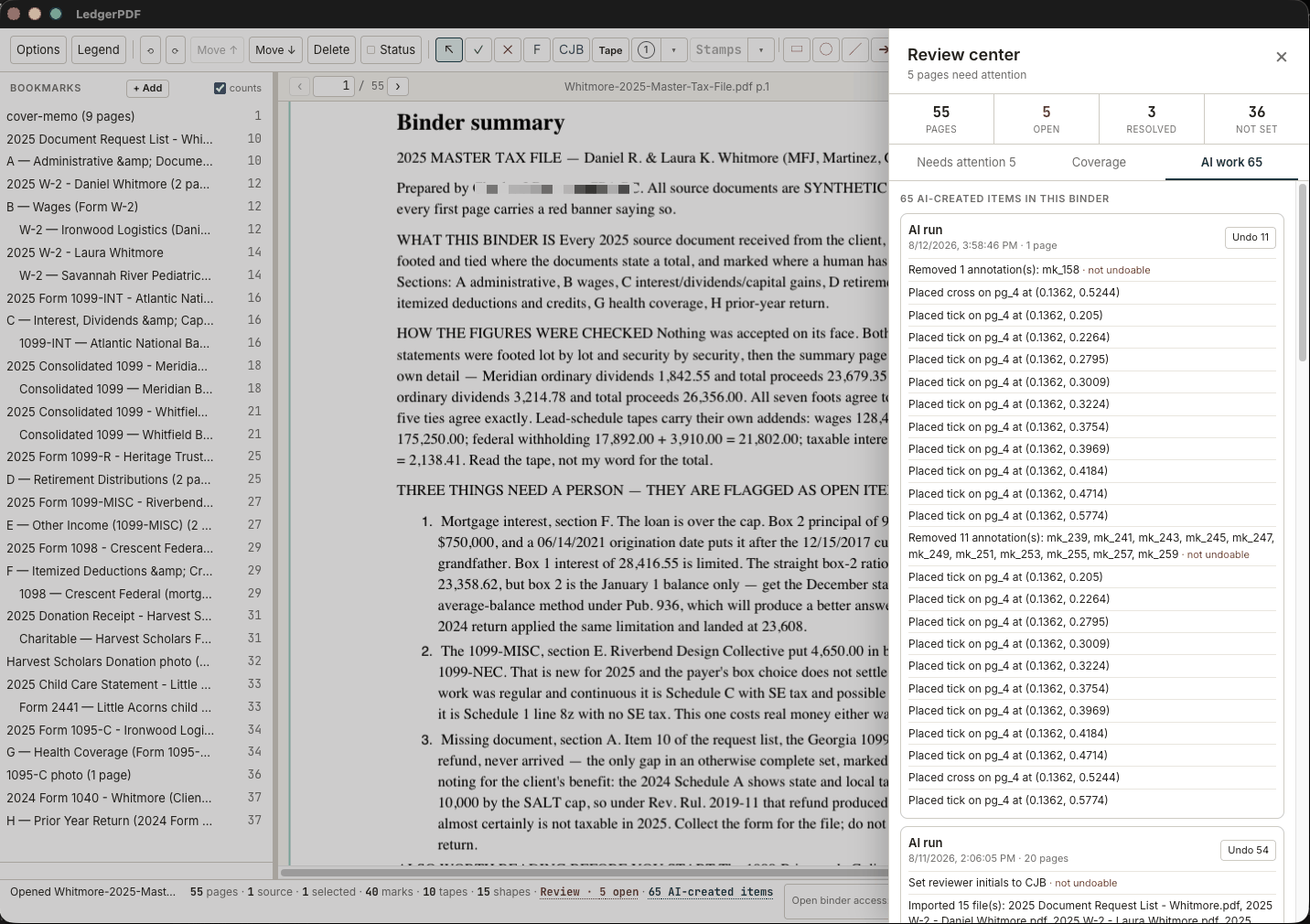The image size is (1310, 924).
Task: Pick the tick mark tool
Action: pos(478,50)
